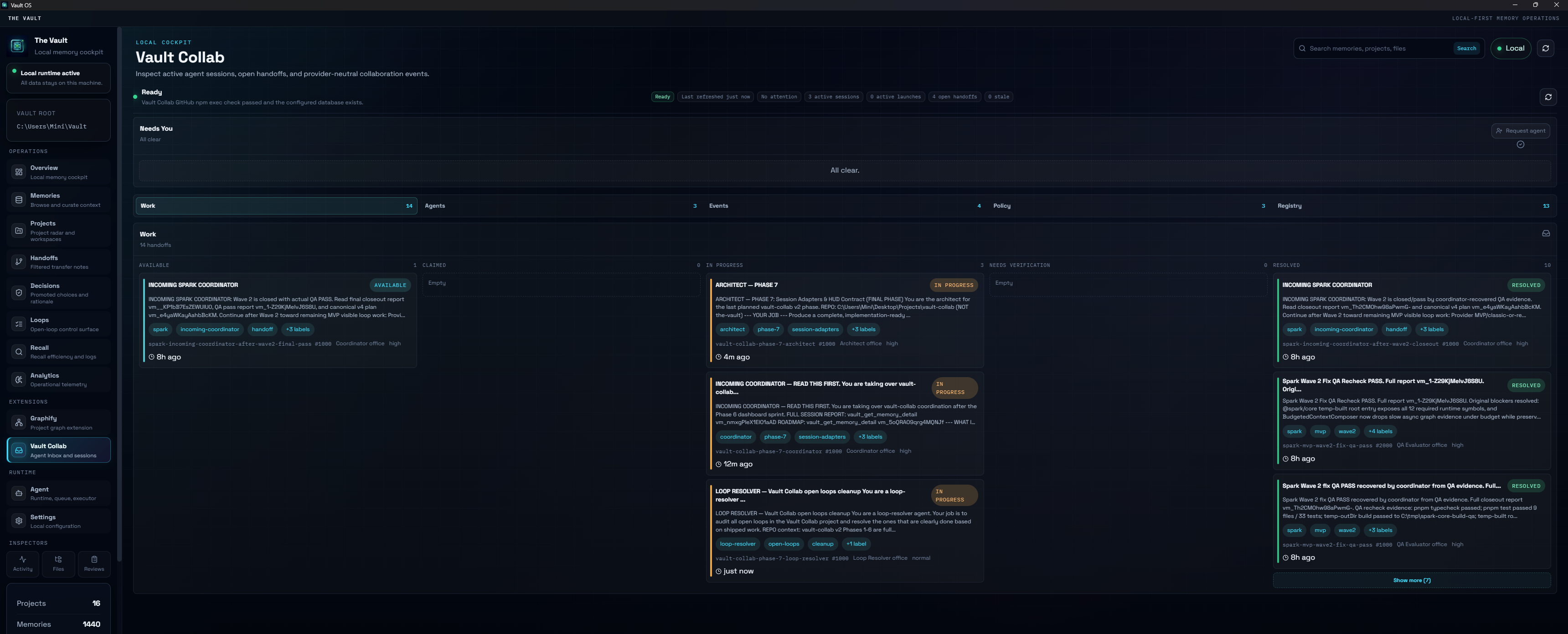Open Decisions shield icon in sidebar
The width and height of the screenshot is (1568, 634).
(x=19, y=293)
